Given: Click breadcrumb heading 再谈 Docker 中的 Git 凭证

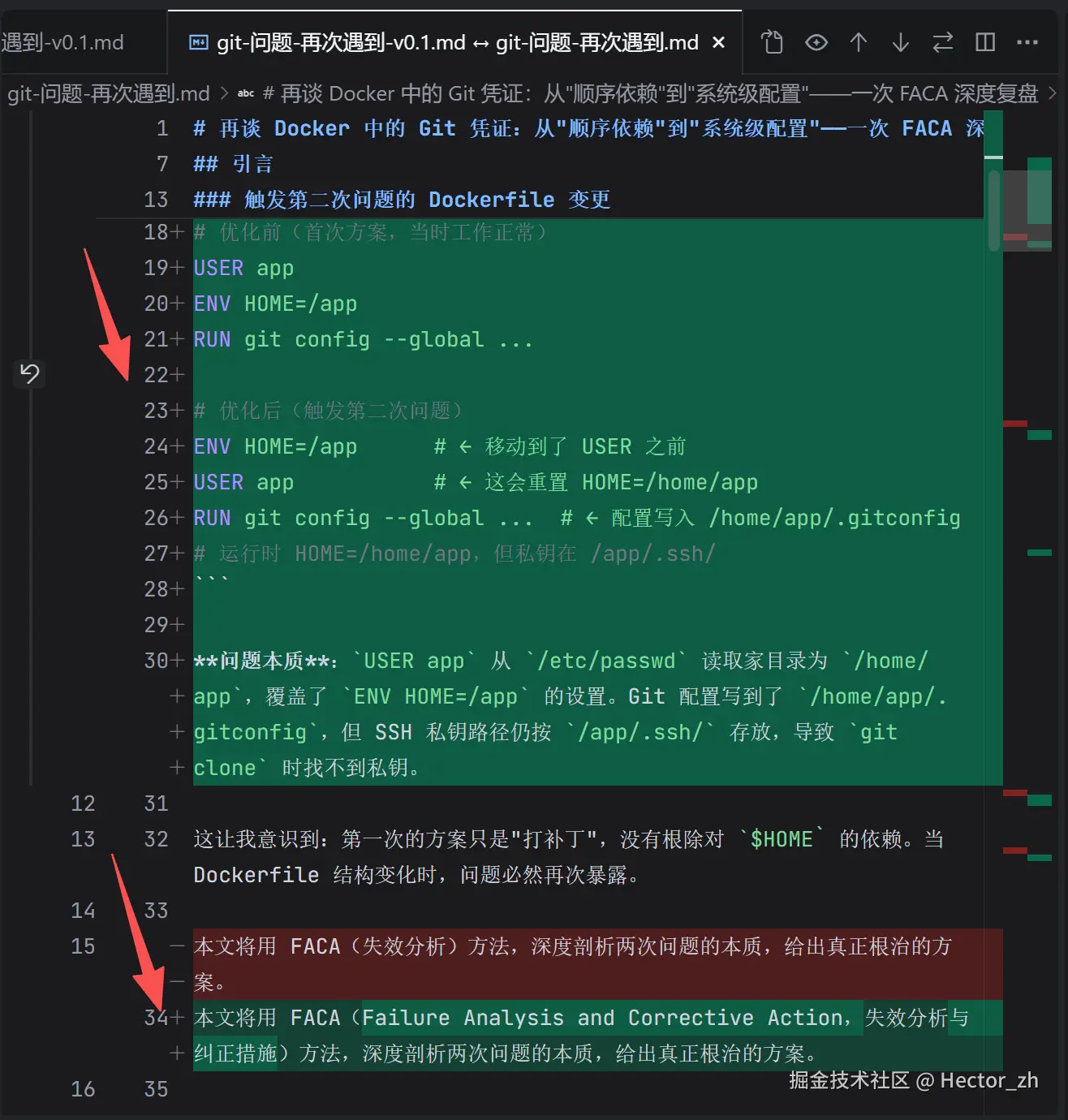Looking at the screenshot, I should point(651,94).
